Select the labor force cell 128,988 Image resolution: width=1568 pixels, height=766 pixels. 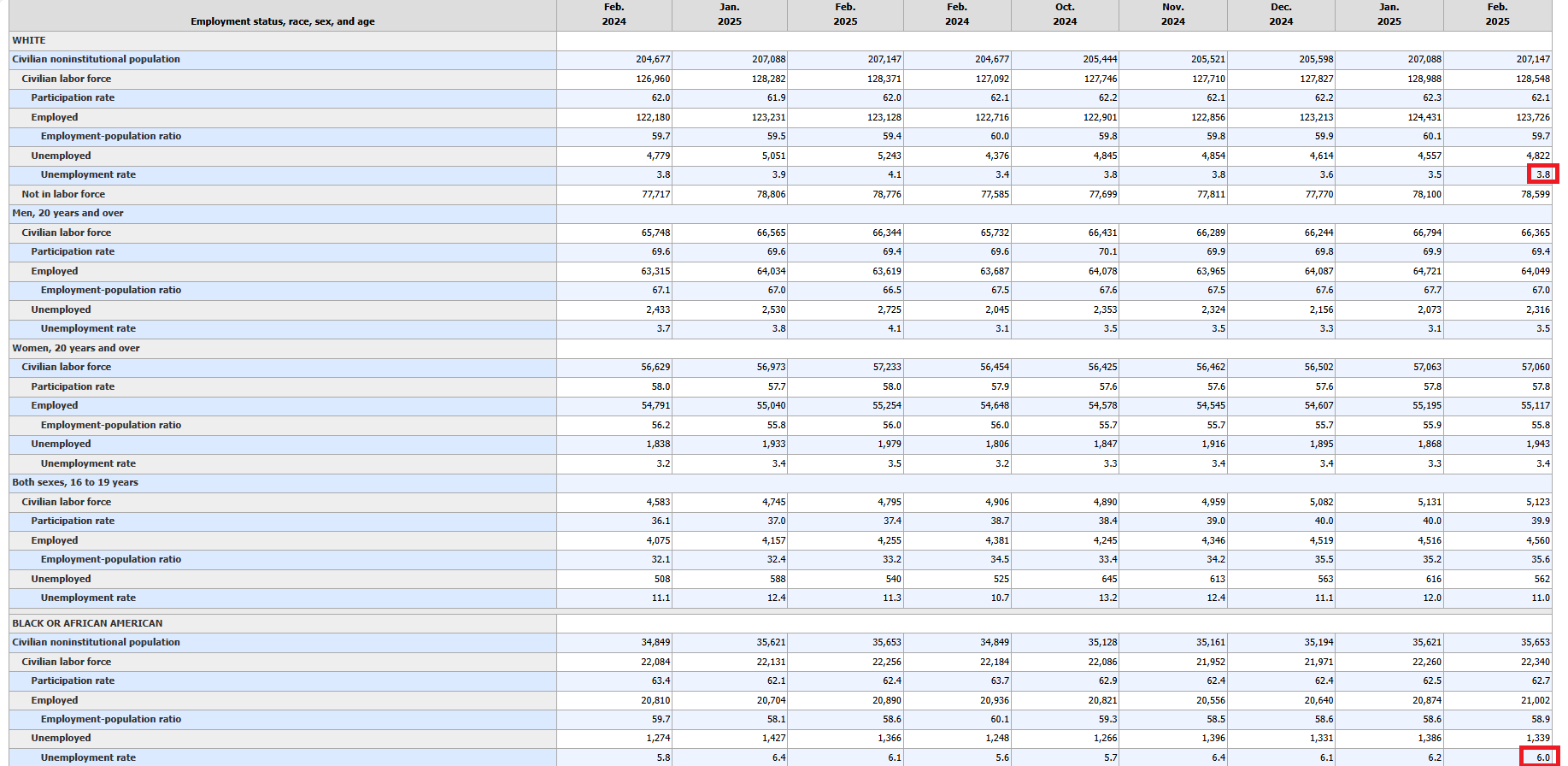tap(1424, 79)
